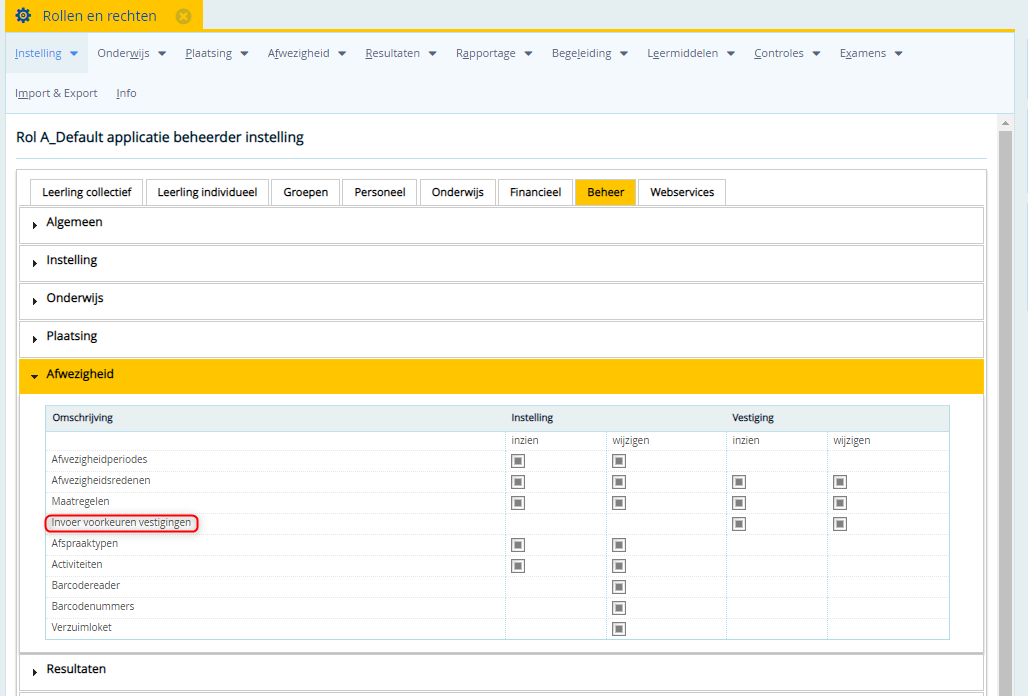Toggle Afwezigheidsredenen Instelling wijzigen checkbox
The height and width of the screenshot is (696, 1028).
619,482
